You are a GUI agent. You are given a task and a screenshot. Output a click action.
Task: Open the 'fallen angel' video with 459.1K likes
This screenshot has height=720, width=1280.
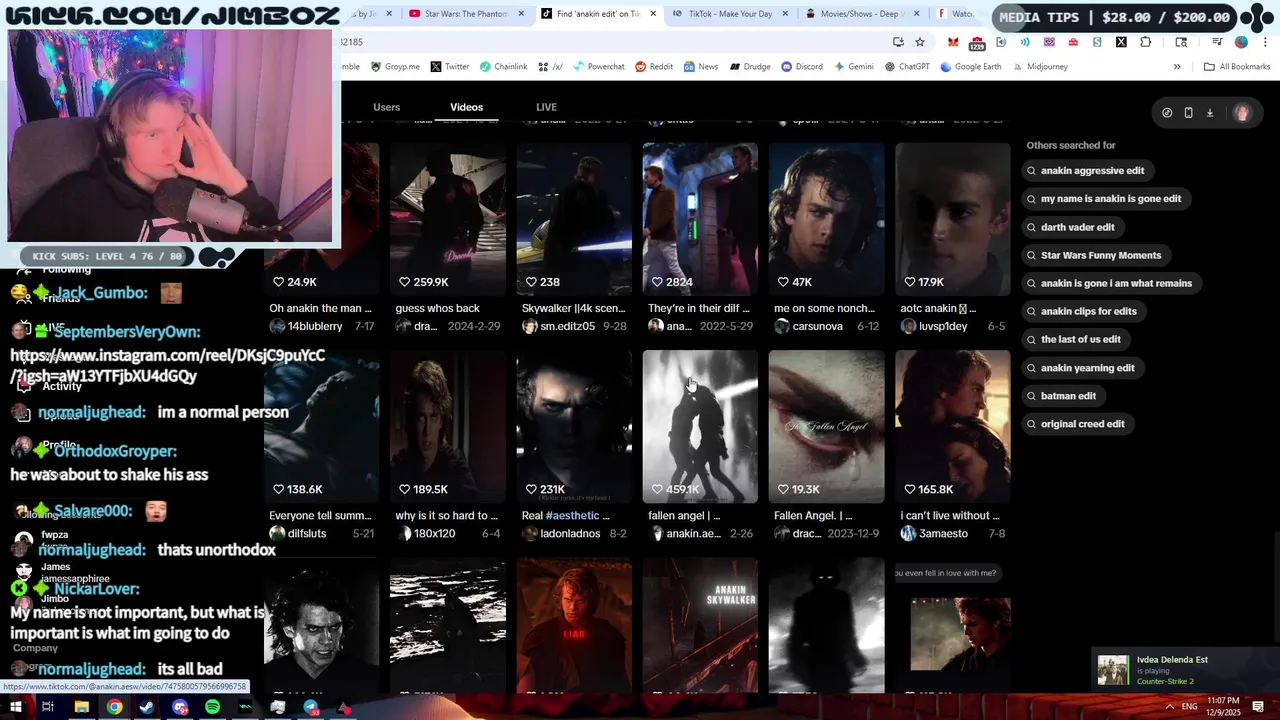click(700, 426)
